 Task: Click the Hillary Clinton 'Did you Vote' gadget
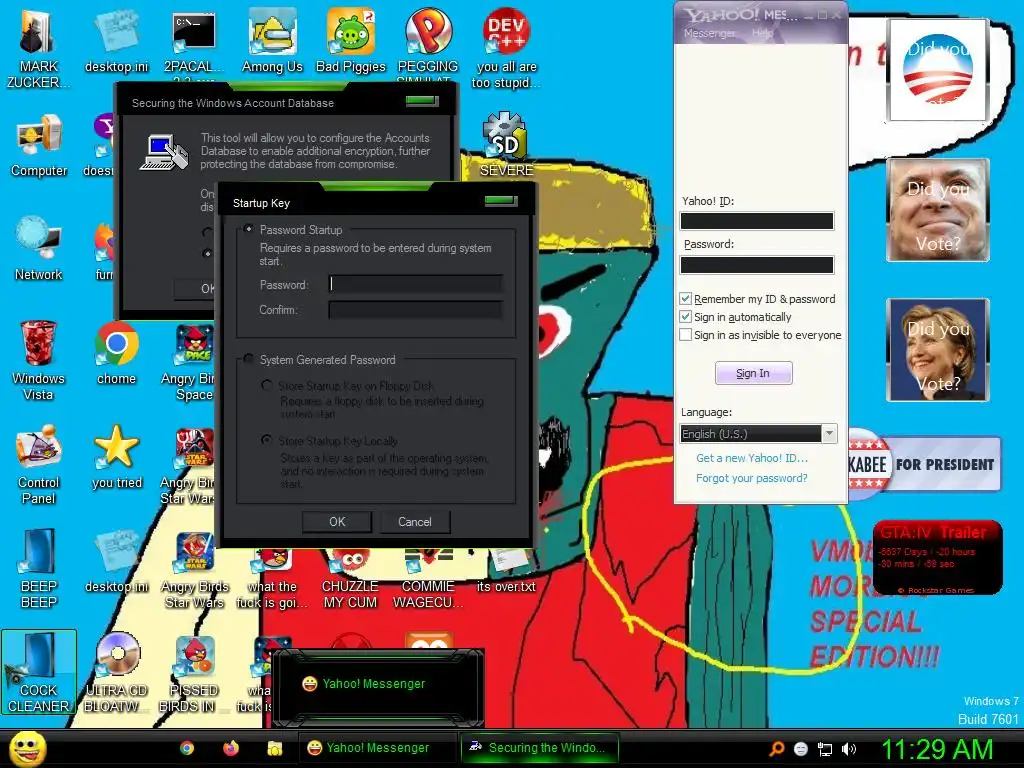pos(937,349)
